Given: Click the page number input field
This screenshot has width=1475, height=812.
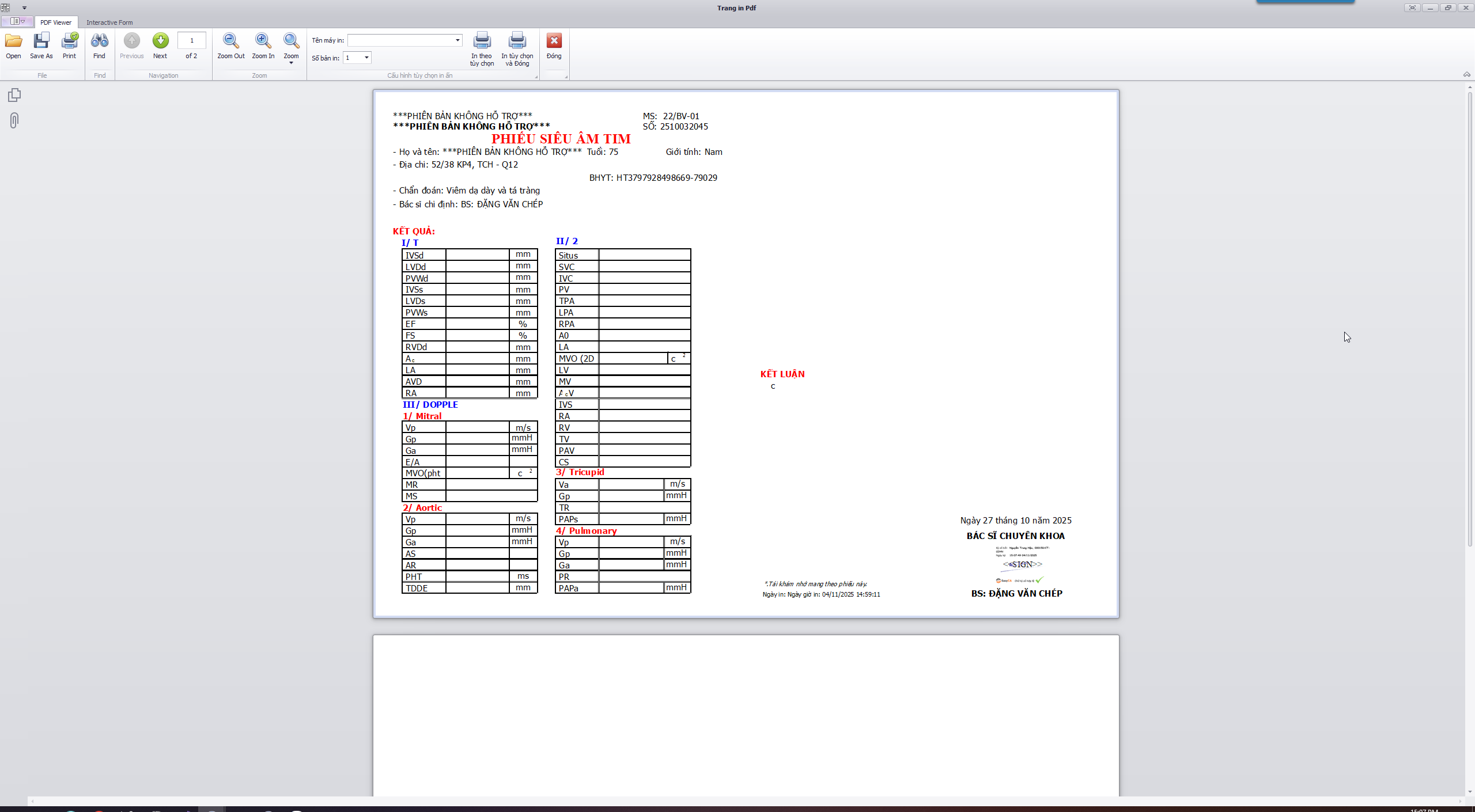Looking at the screenshot, I should pyautogui.click(x=191, y=40).
